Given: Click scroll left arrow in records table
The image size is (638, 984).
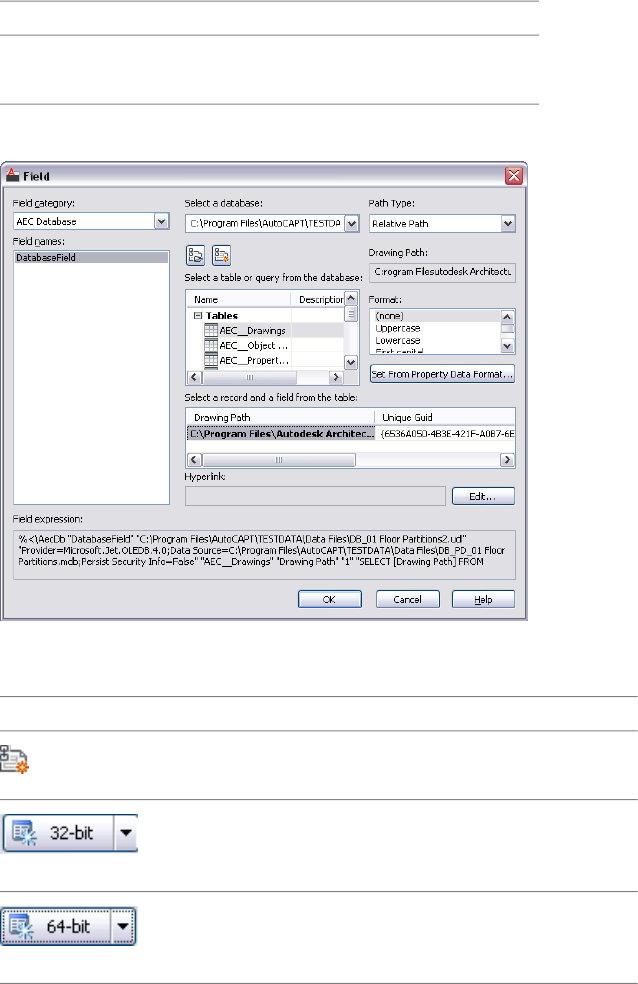Looking at the screenshot, I should click(x=194, y=460).
